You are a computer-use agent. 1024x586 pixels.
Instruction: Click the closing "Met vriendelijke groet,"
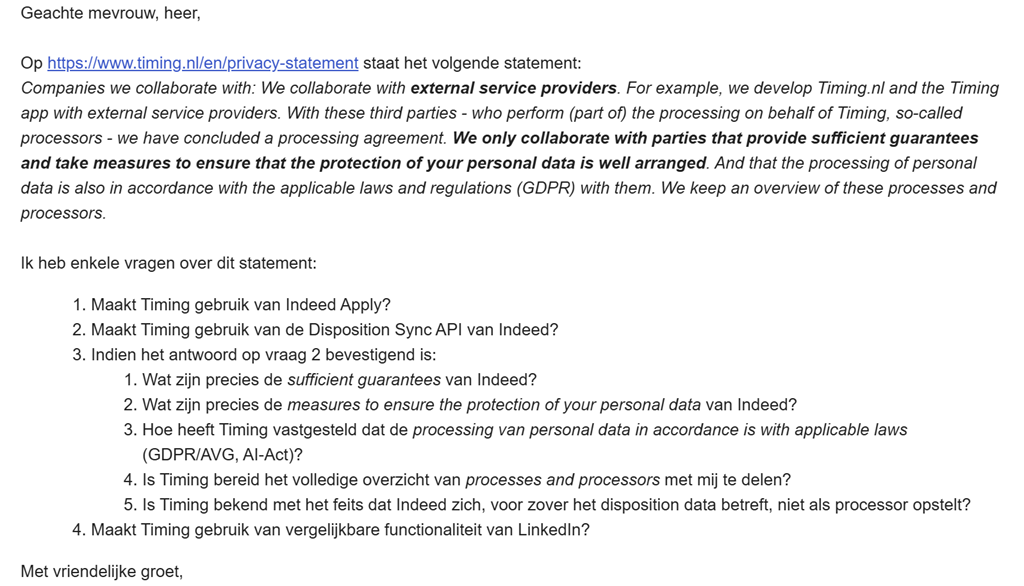tap(102, 572)
